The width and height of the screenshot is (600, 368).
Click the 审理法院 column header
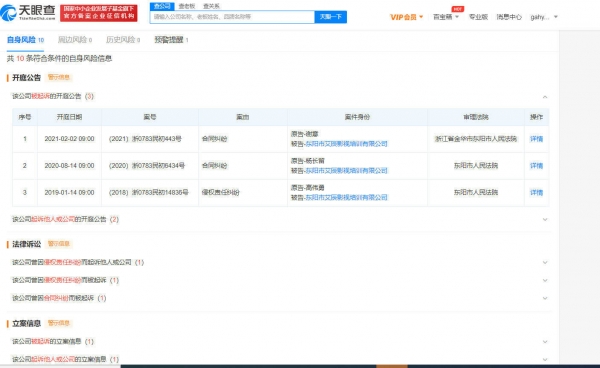pyautogui.click(x=476, y=117)
